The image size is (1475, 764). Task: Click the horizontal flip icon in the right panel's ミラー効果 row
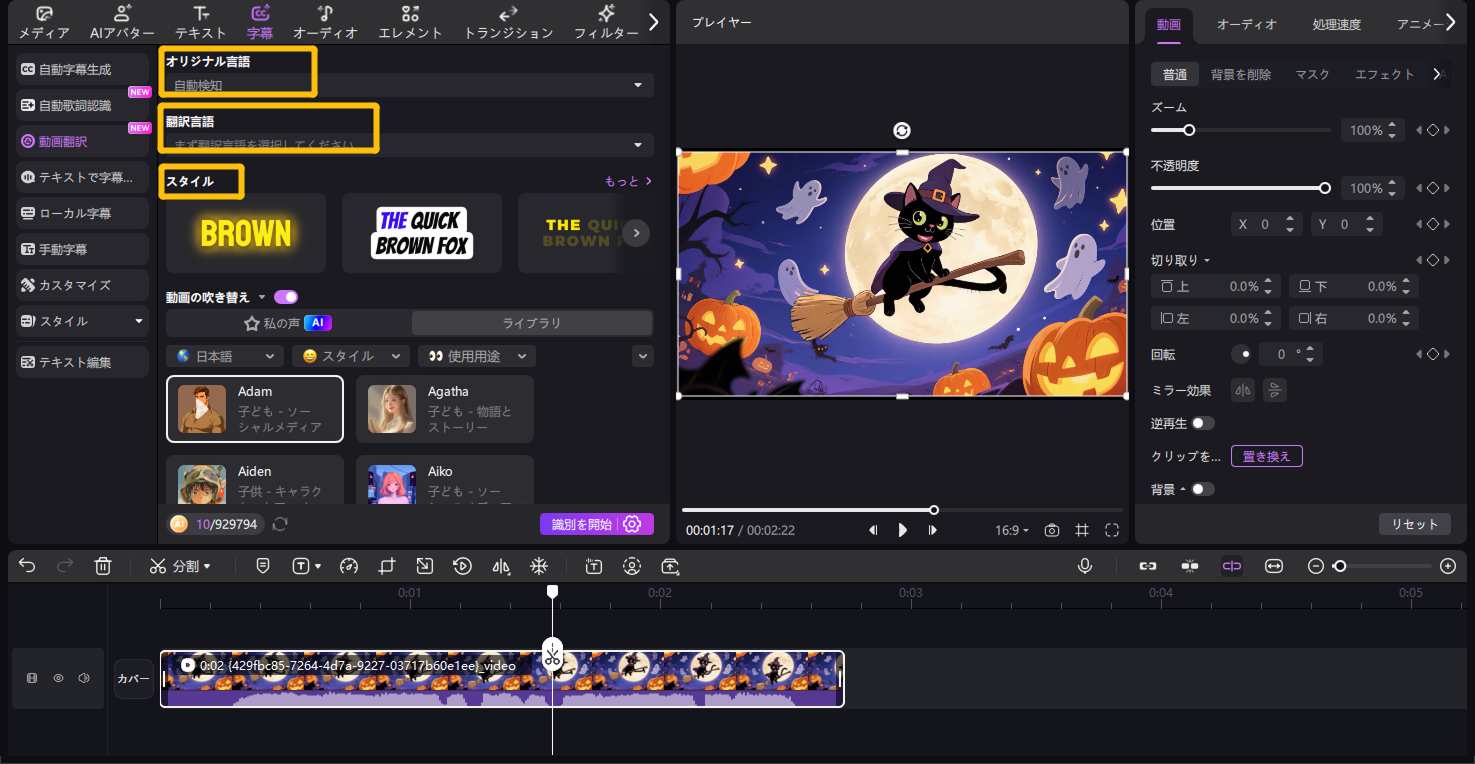point(1242,390)
